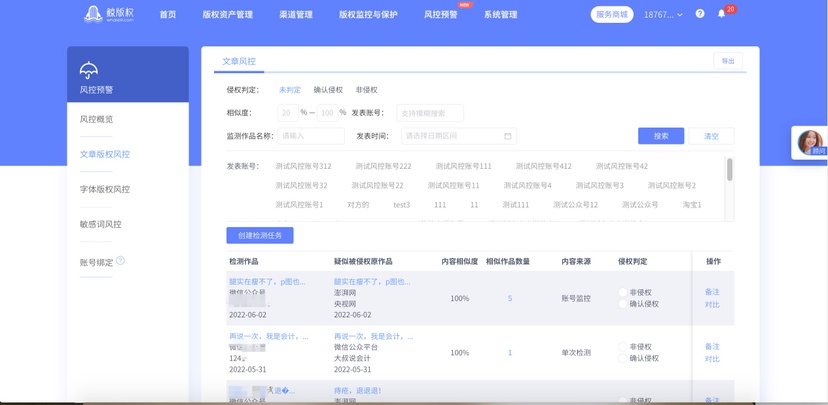Viewport: 828px width, 405px height.
Task: Select account 淘宝1
Action: click(x=692, y=204)
